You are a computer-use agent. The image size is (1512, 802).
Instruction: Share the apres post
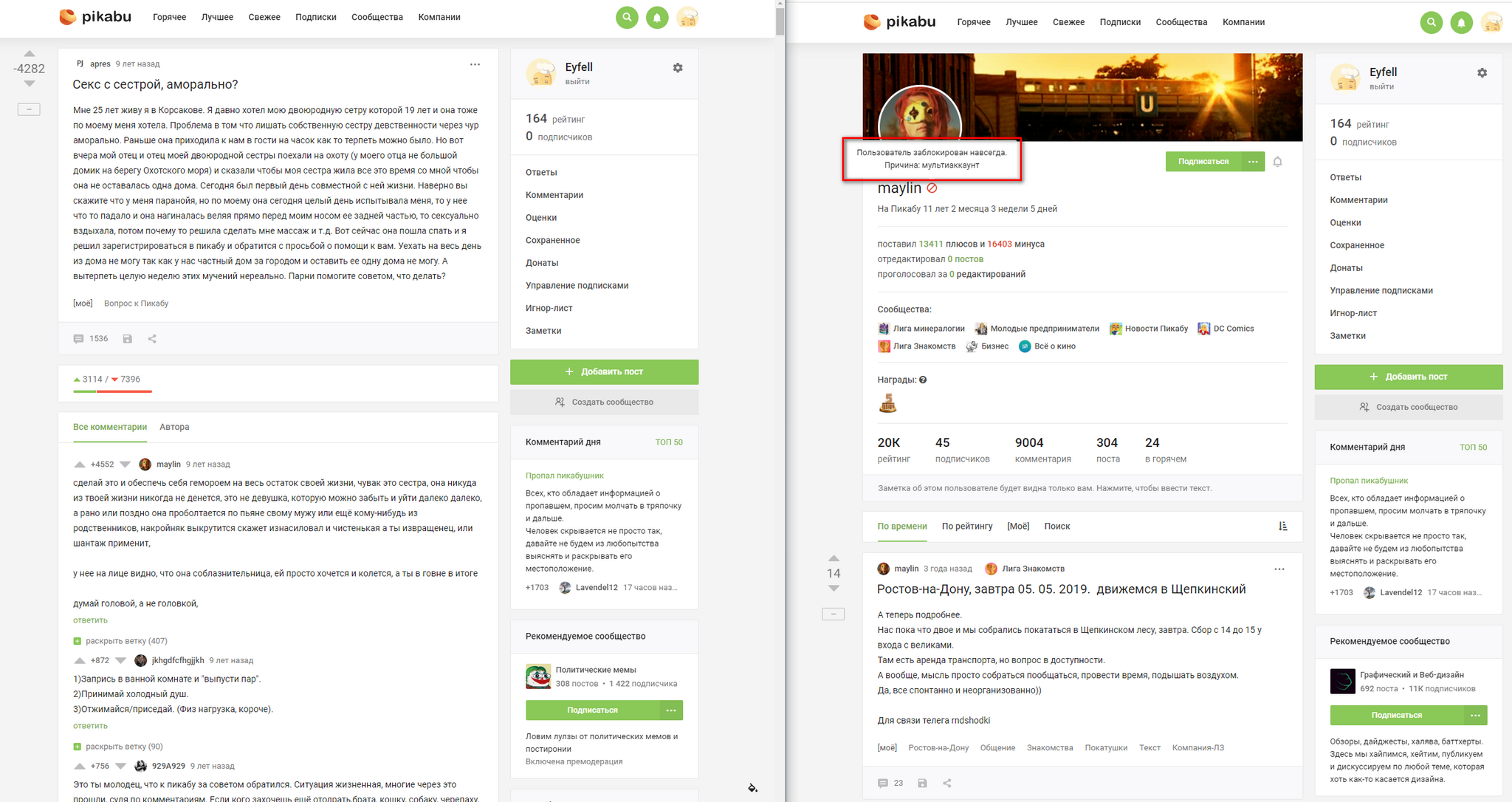(x=152, y=339)
